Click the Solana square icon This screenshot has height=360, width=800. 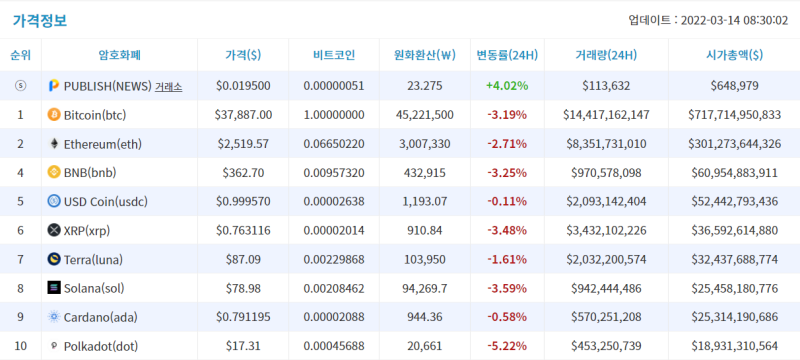(x=54, y=288)
